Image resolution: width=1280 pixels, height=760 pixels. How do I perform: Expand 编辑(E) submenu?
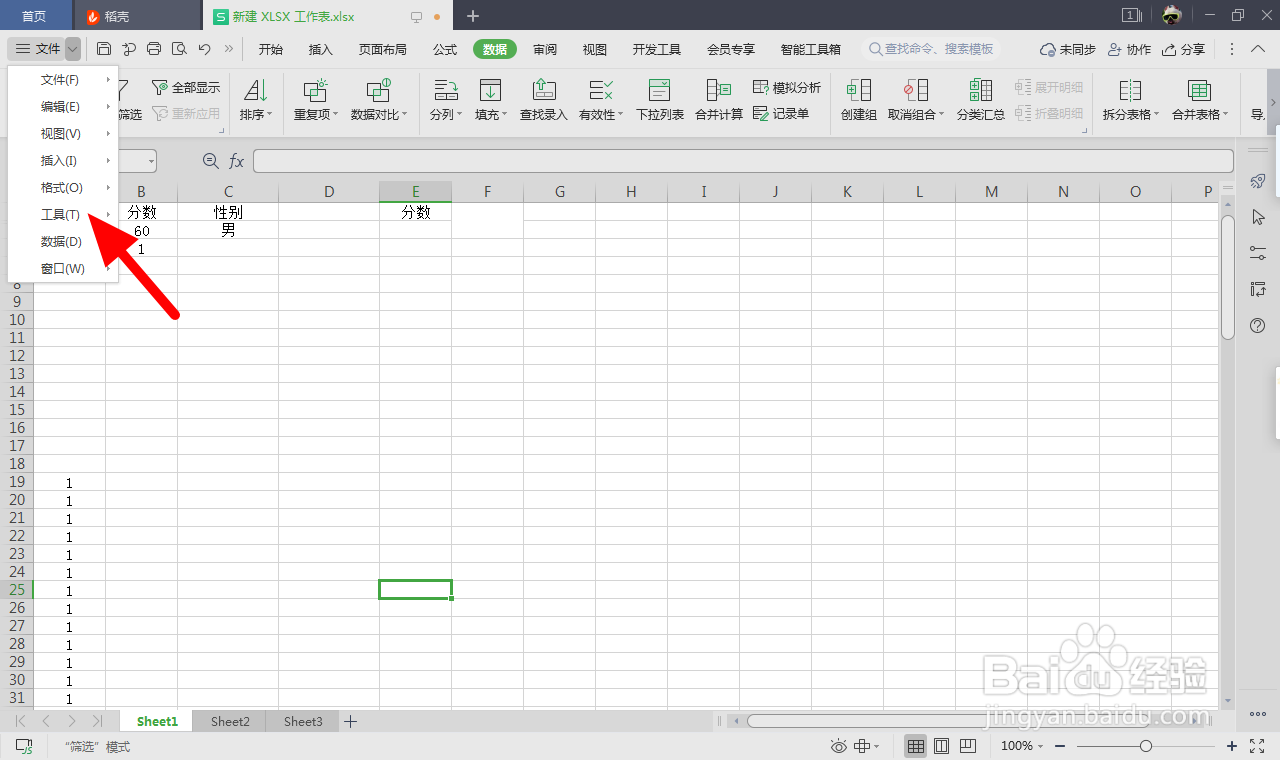[63, 106]
